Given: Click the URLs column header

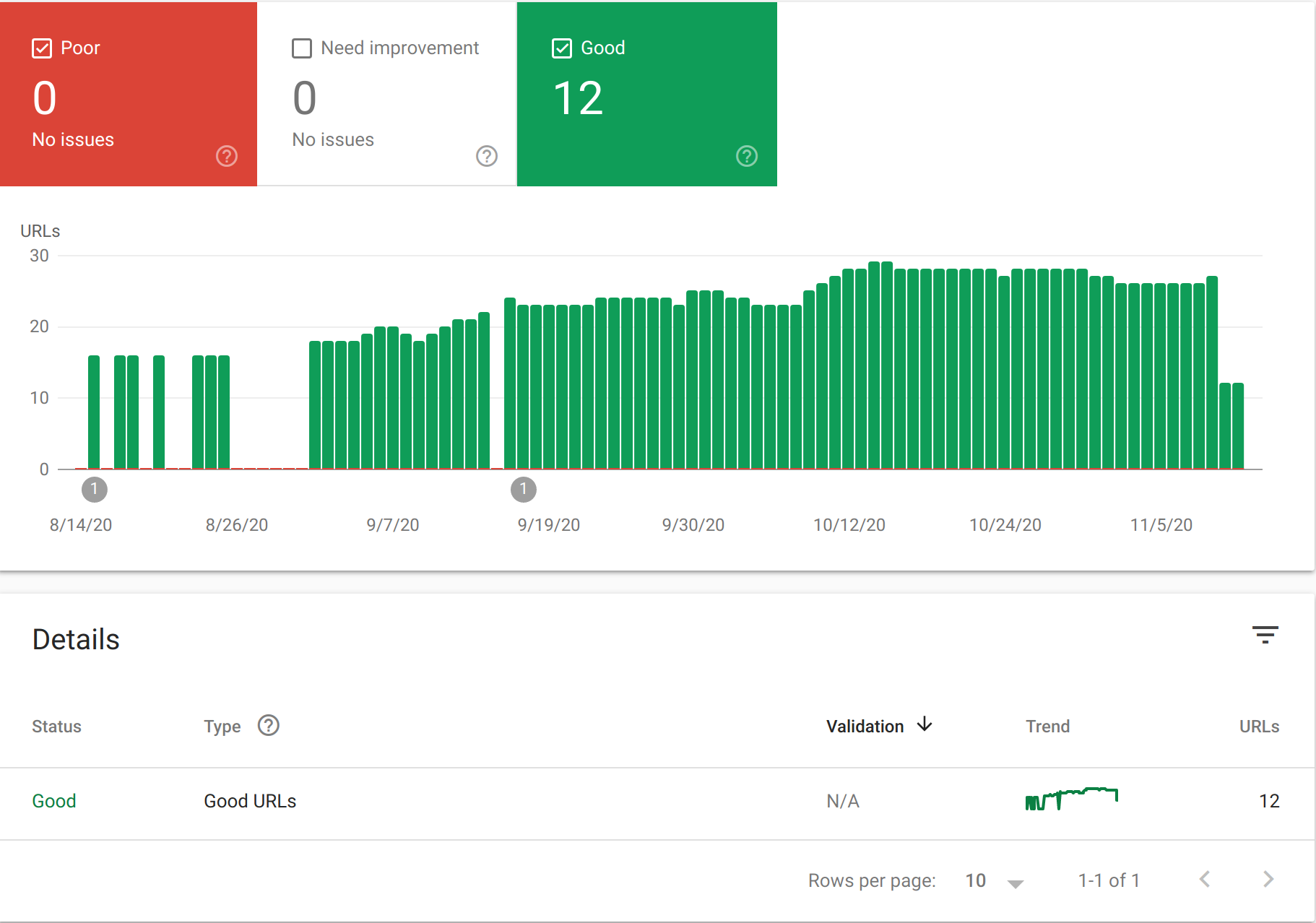Looking at the screenshot, I should click(x=1259, y=727).
